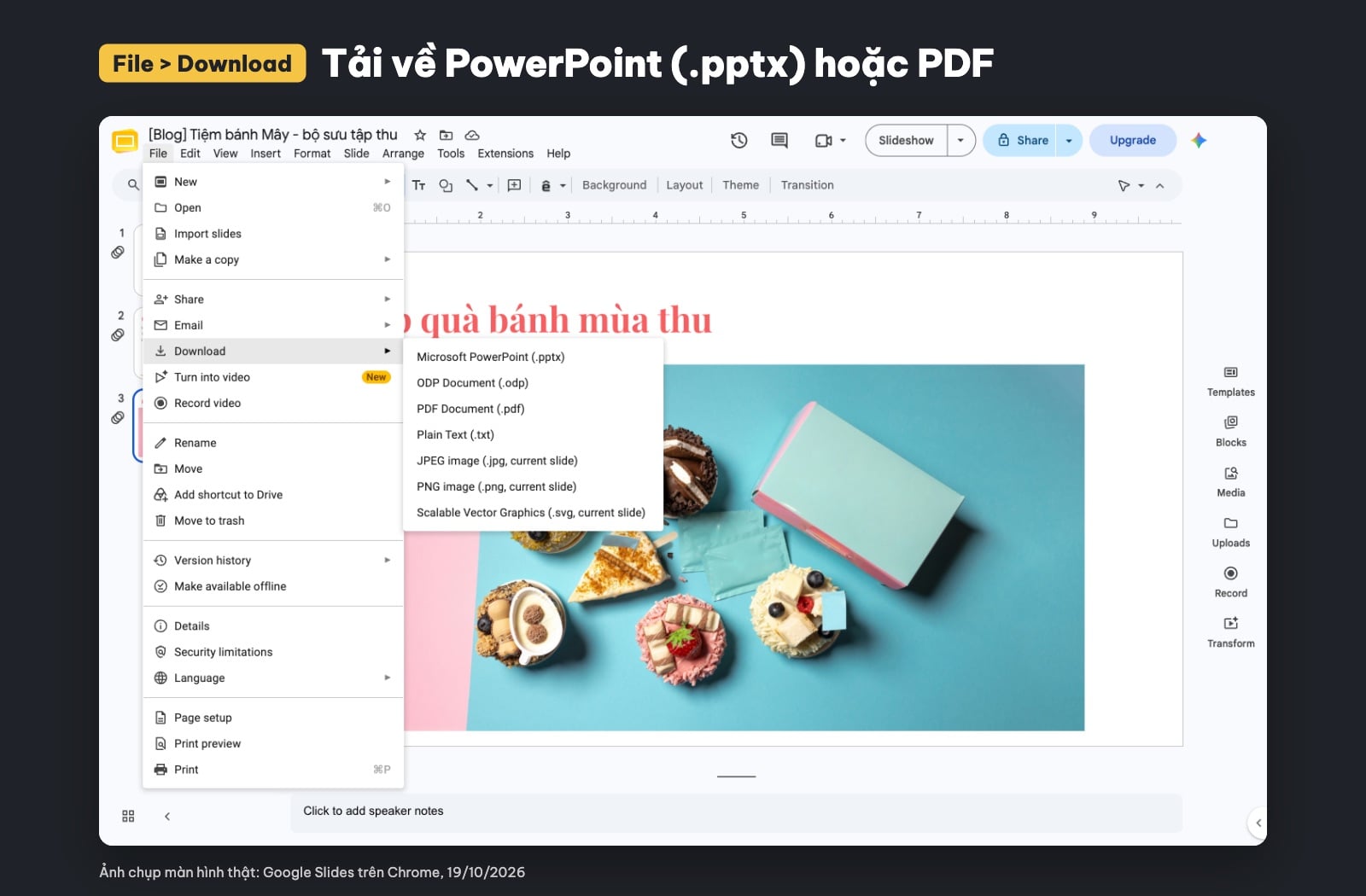
Task: Hide the menus with the up chevron
Action: pos(1159,185)
